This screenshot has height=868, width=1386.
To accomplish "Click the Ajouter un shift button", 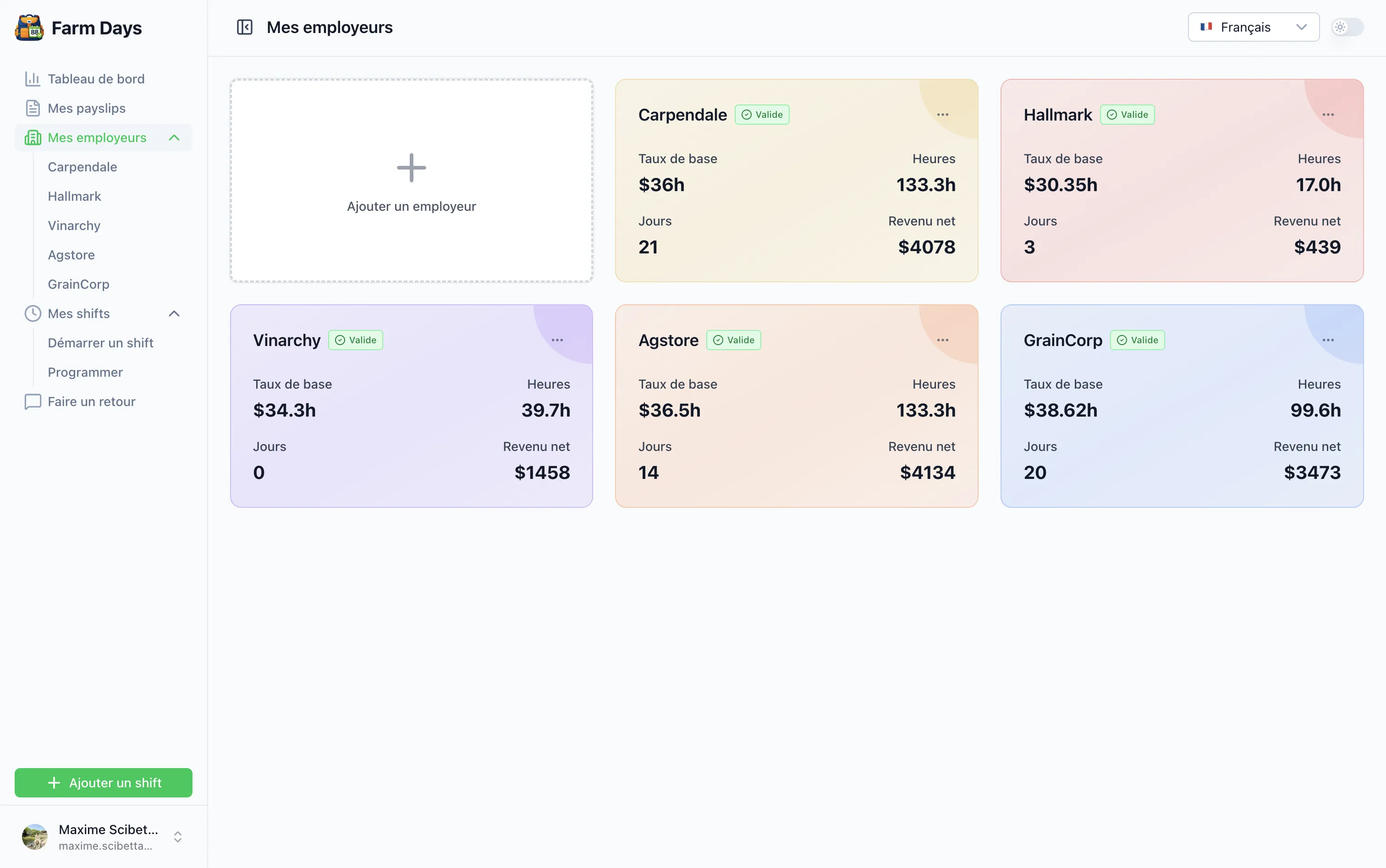I will 103,782.
